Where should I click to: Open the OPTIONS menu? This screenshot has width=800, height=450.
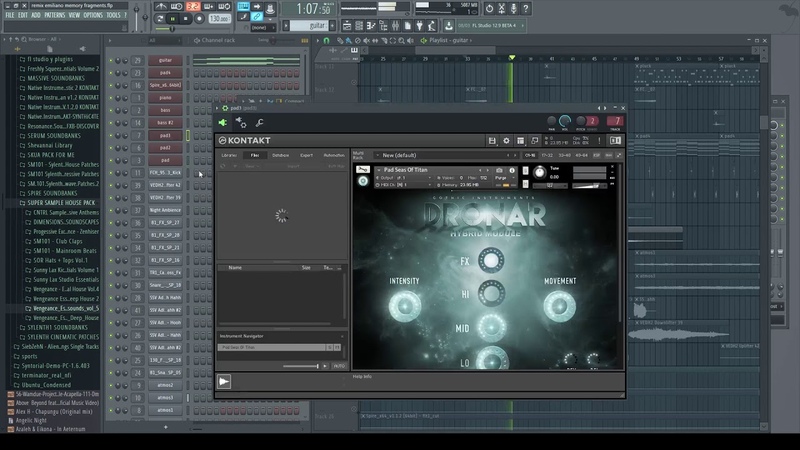pyautogui.click(x=93, y=15)
